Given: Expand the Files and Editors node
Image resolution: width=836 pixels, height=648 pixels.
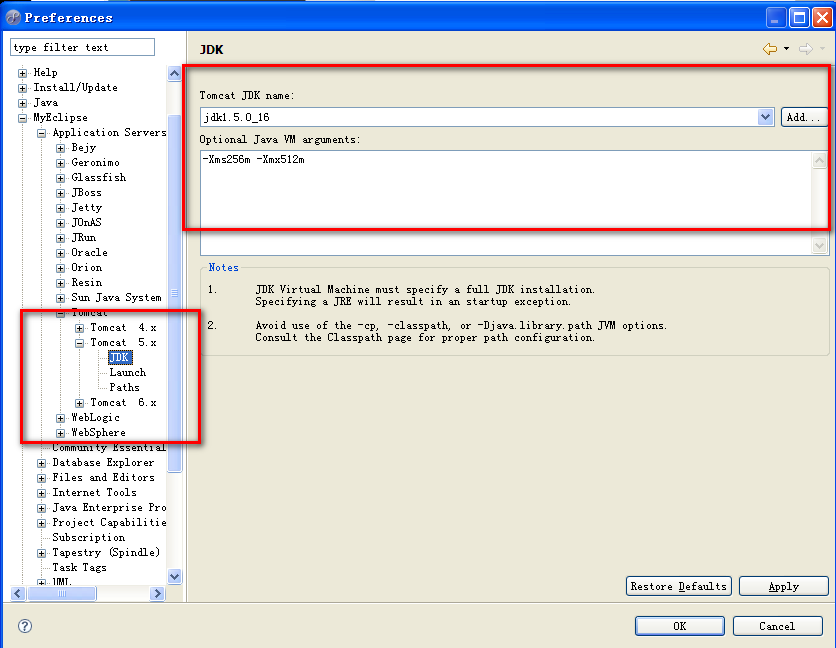Looking at the screenshot, I should click(42, 478).
